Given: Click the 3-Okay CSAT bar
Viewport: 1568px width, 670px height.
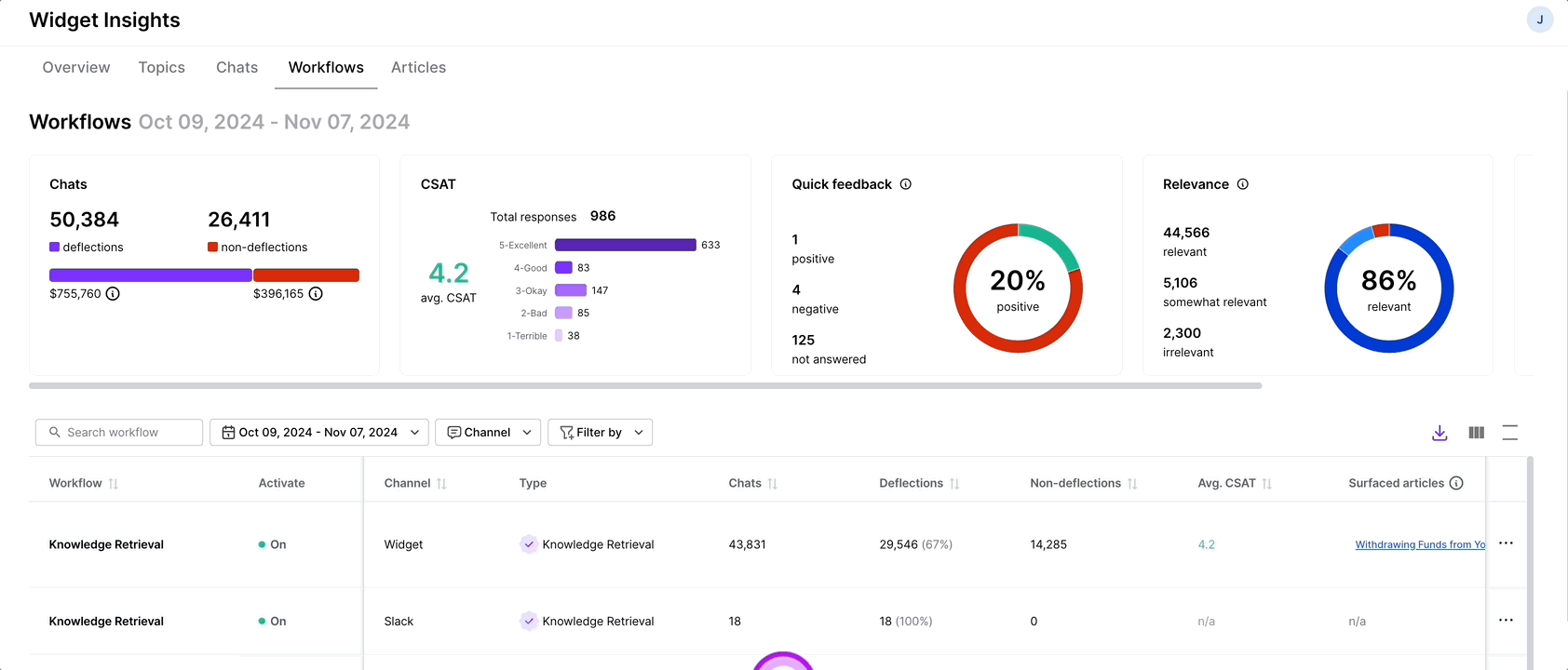Looking at the screenshot, I should pos(571,290).
